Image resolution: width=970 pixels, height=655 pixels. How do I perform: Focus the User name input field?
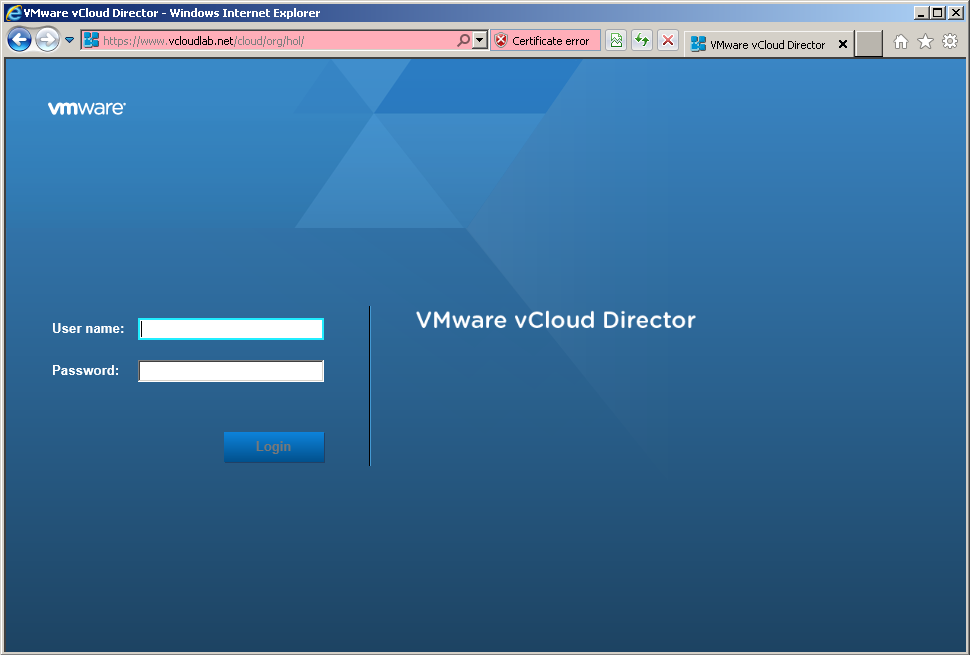(231, 329)
